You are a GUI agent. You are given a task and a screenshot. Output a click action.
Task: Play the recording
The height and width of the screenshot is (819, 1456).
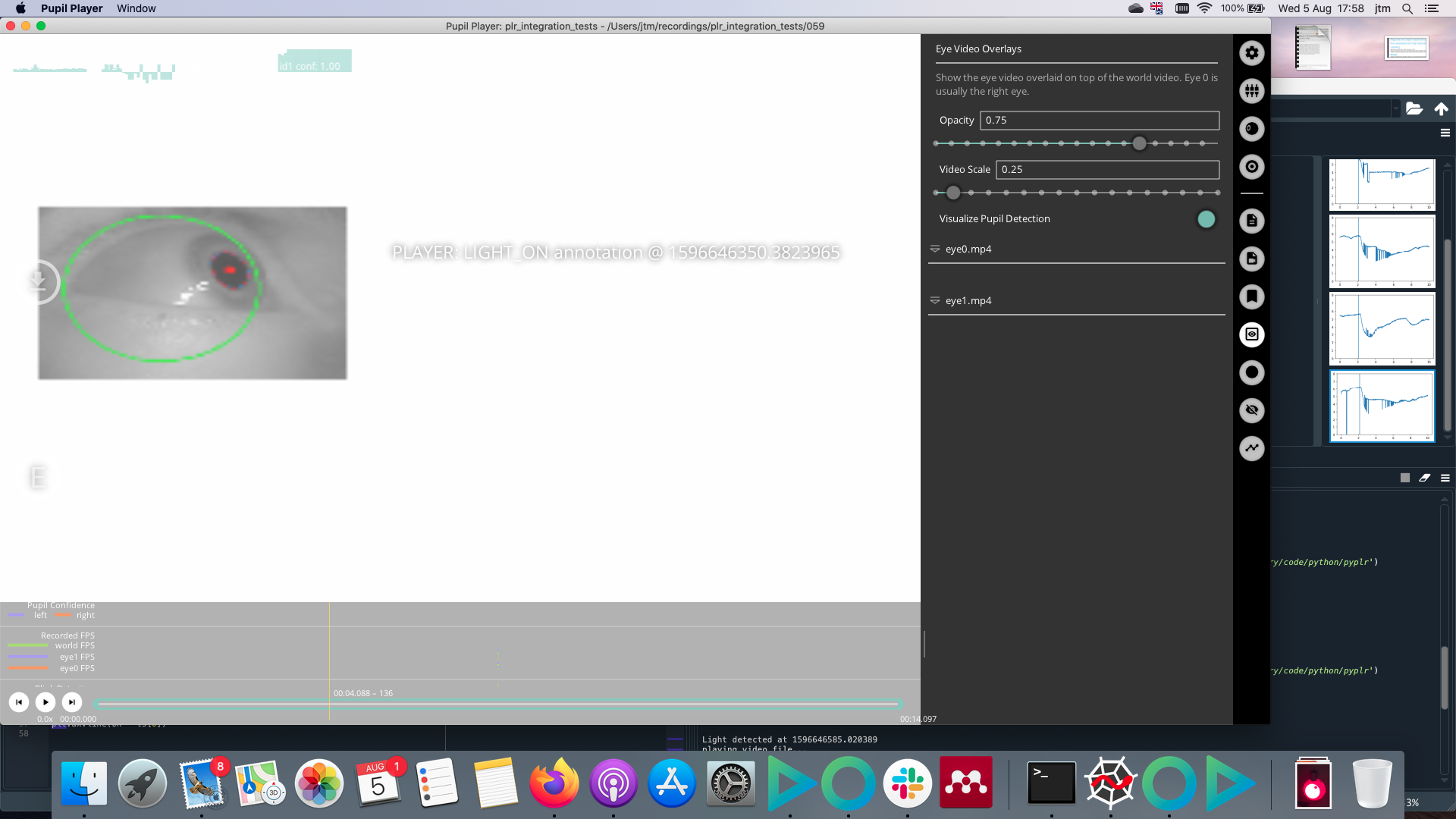click(45, 702)
